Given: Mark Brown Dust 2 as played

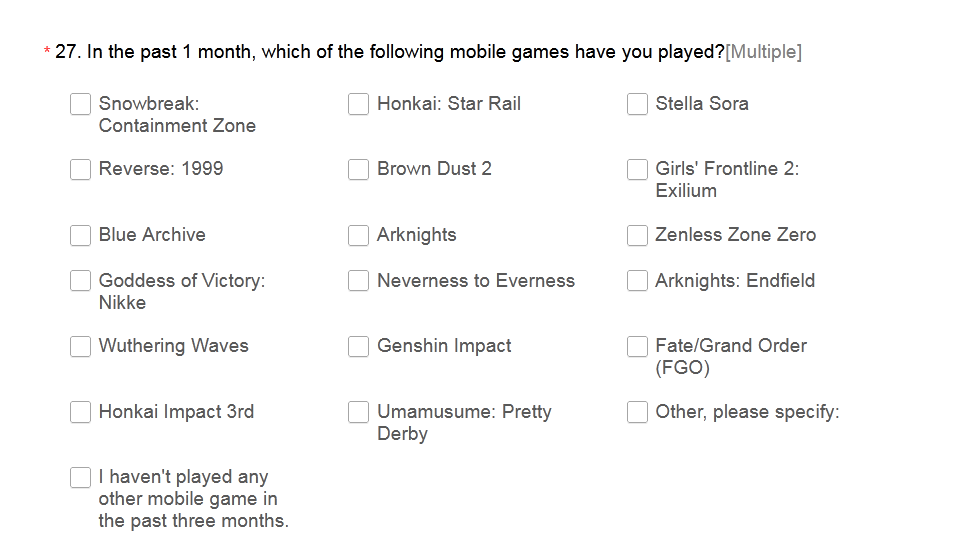Looking at the screenshot, I should 359,169.
